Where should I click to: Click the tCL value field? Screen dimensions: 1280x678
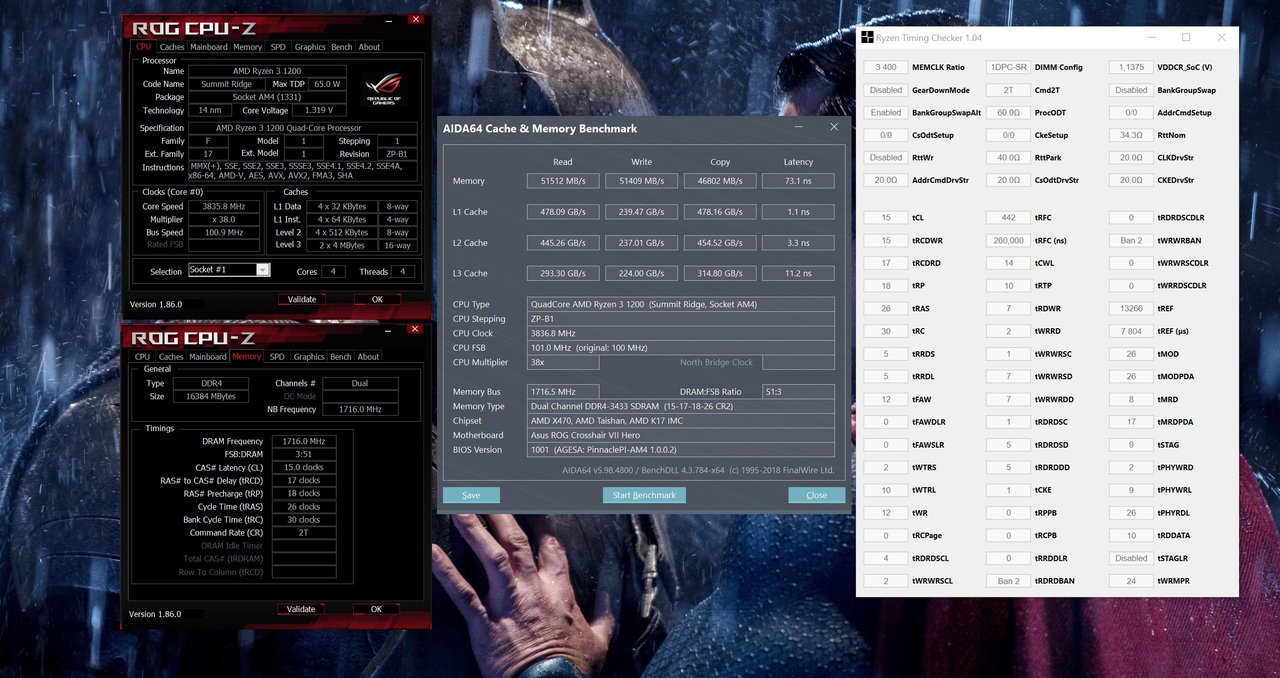pyautogui.click(x=885, y=217)
